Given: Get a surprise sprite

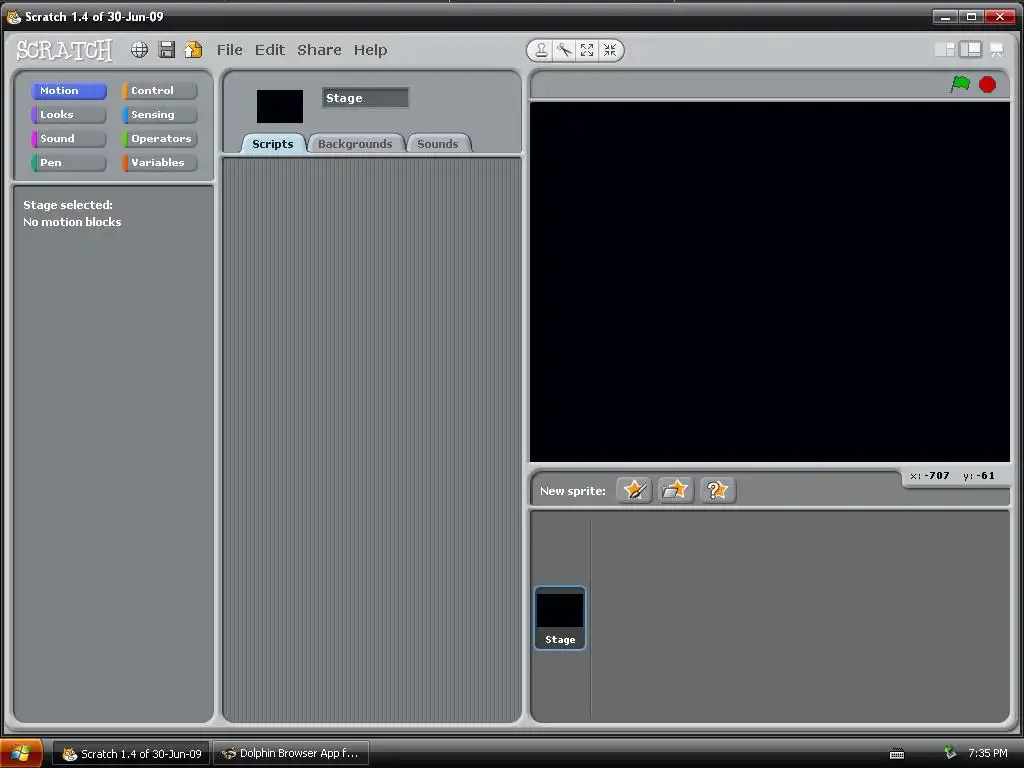Looking at the screenshot, I should (x=717, y=490).
